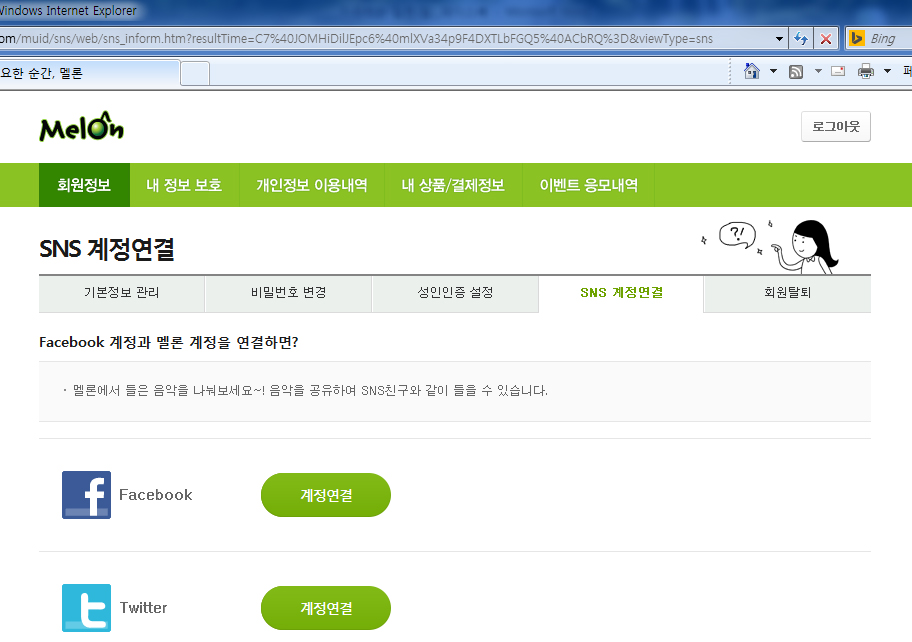Click the Facebook logo icon

click(x=86, y=495)
